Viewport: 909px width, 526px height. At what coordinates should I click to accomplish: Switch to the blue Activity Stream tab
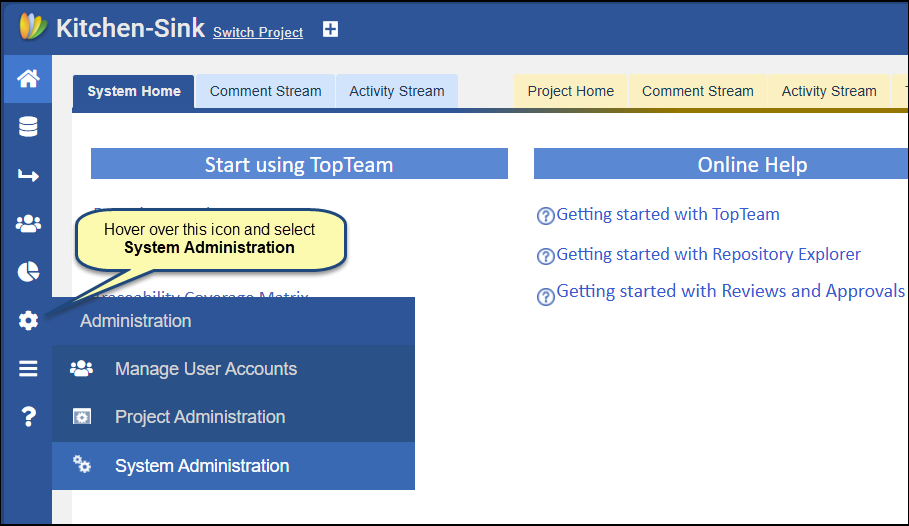pos(397,91)
